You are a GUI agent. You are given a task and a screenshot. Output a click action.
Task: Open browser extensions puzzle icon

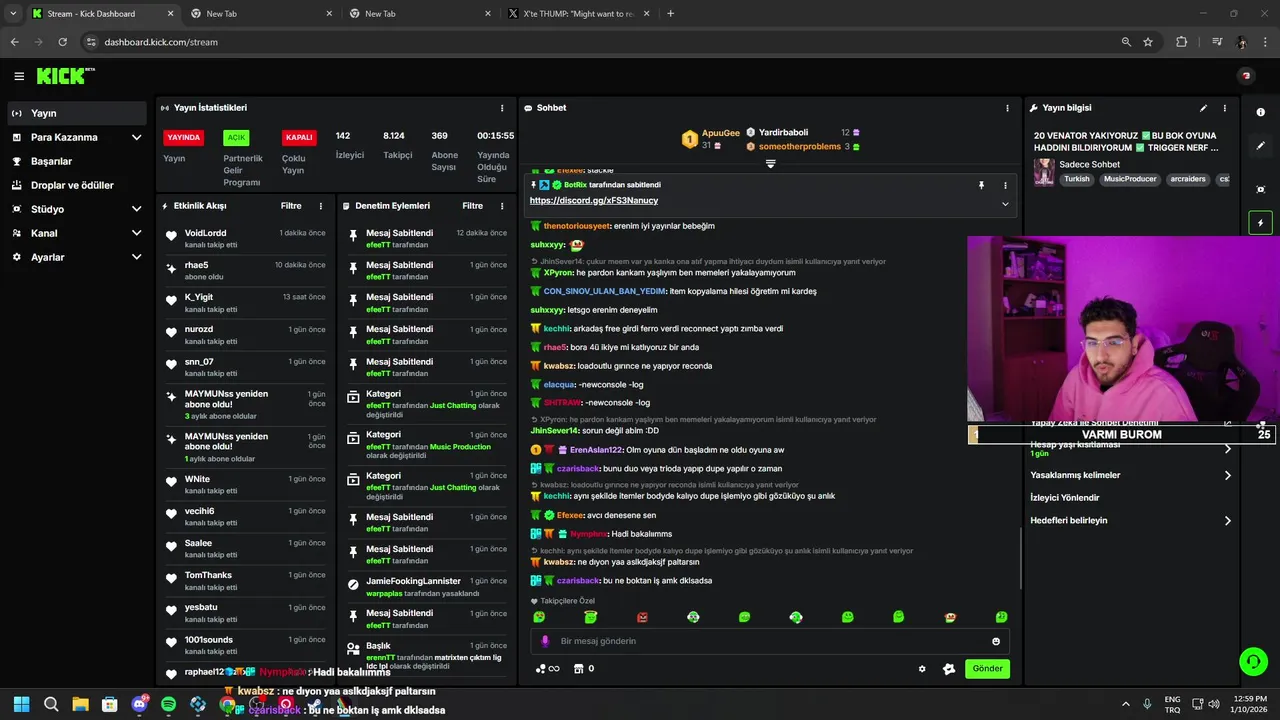1181,42
